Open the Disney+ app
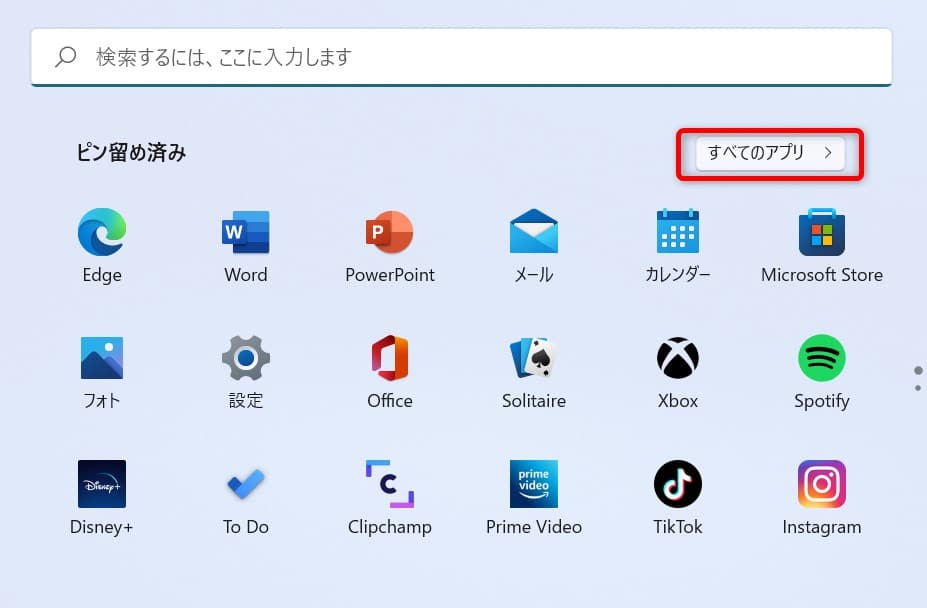 click(102, 485)
